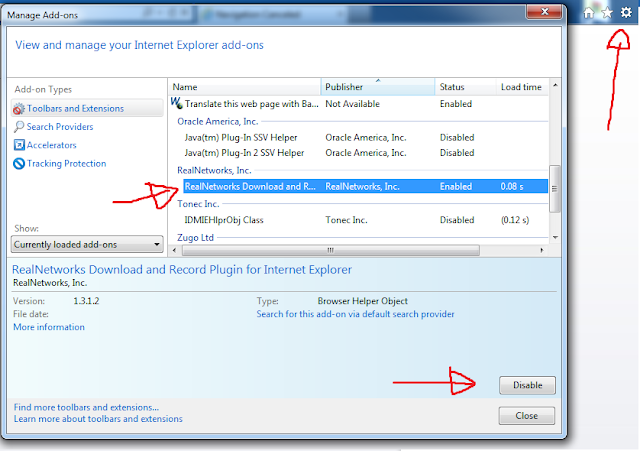Select Toolbars and Extensions add-on type

[87, 109]
